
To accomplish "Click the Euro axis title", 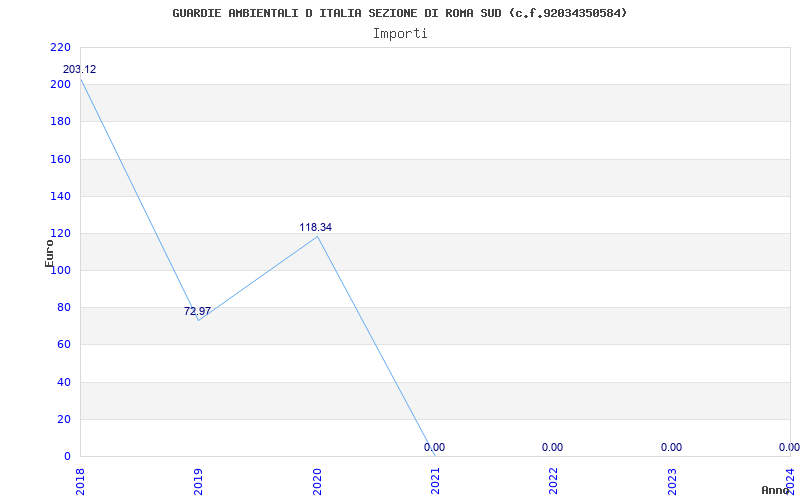I will 49,254.
